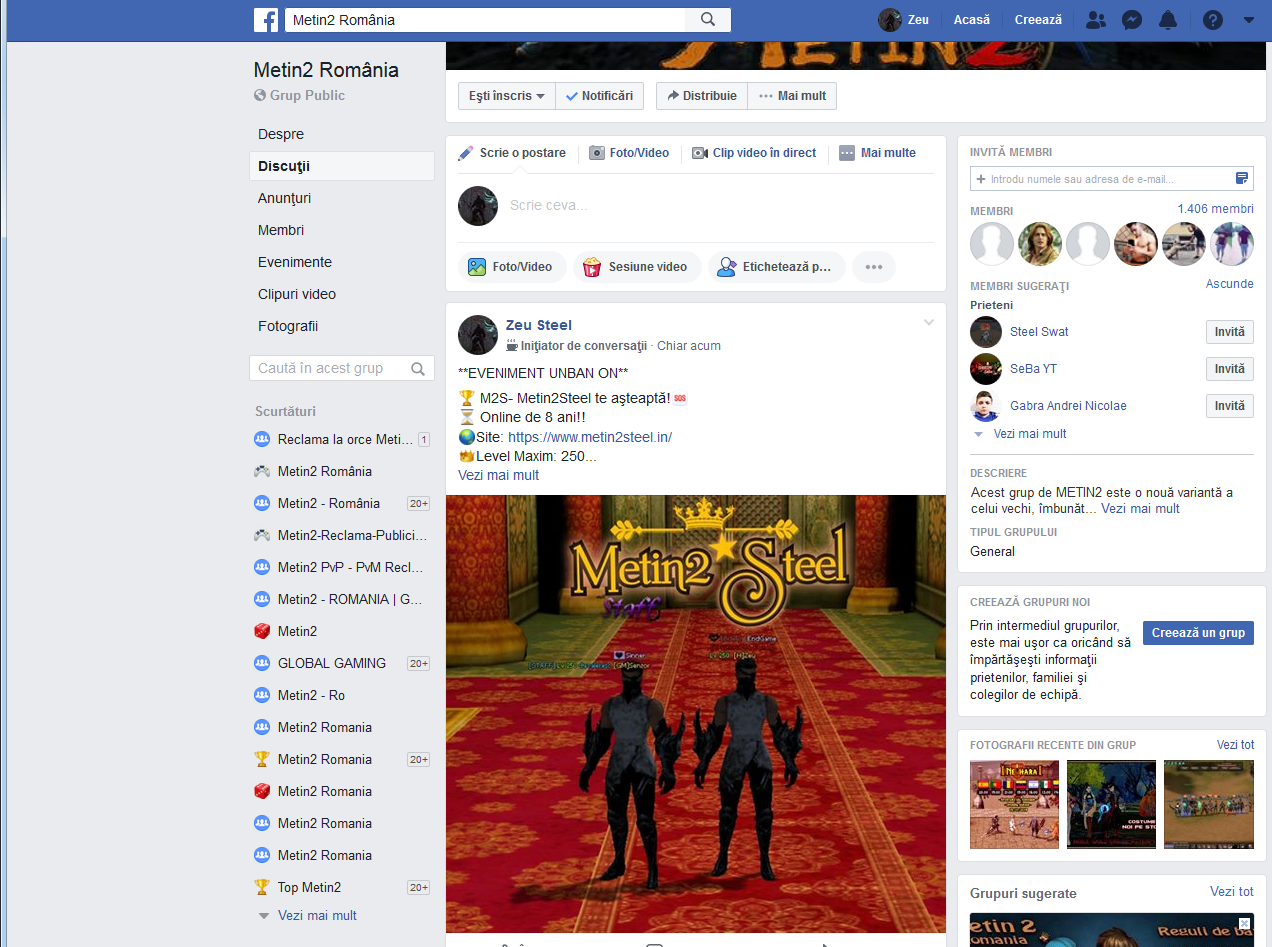Expand Vezi mai mult suggested members

coord(1030,434)
